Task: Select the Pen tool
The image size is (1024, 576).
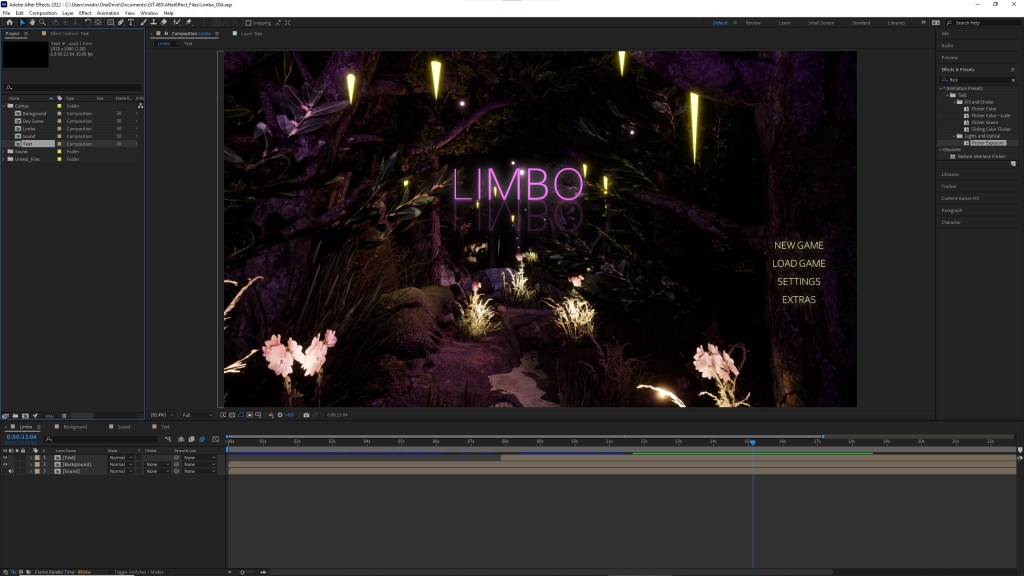Action: 120,22
